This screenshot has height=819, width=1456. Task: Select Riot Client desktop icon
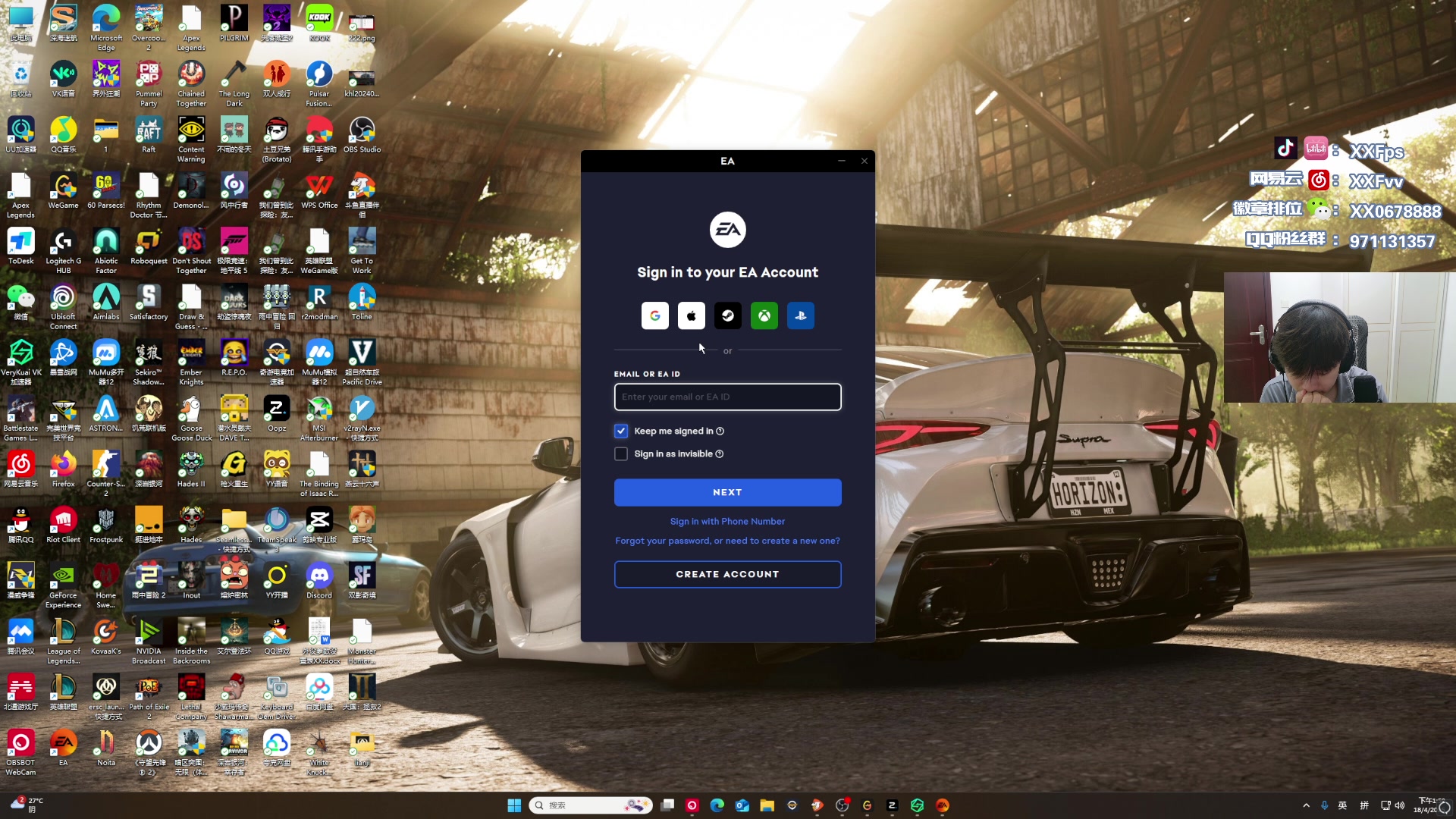[x=63, y=525]
